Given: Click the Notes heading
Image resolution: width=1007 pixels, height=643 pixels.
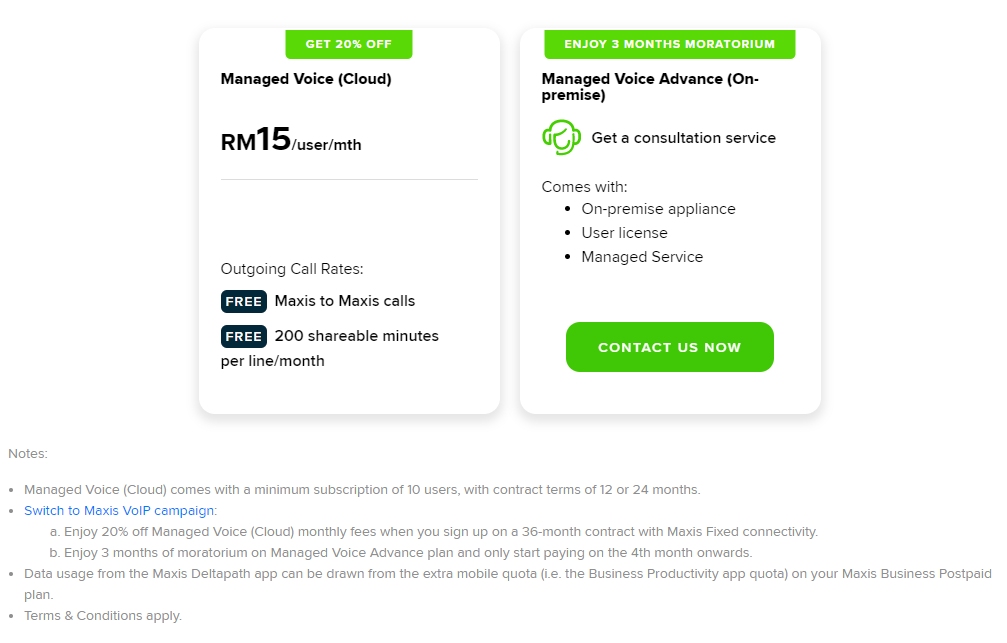Looking at the screenshot, I should 28,454.
